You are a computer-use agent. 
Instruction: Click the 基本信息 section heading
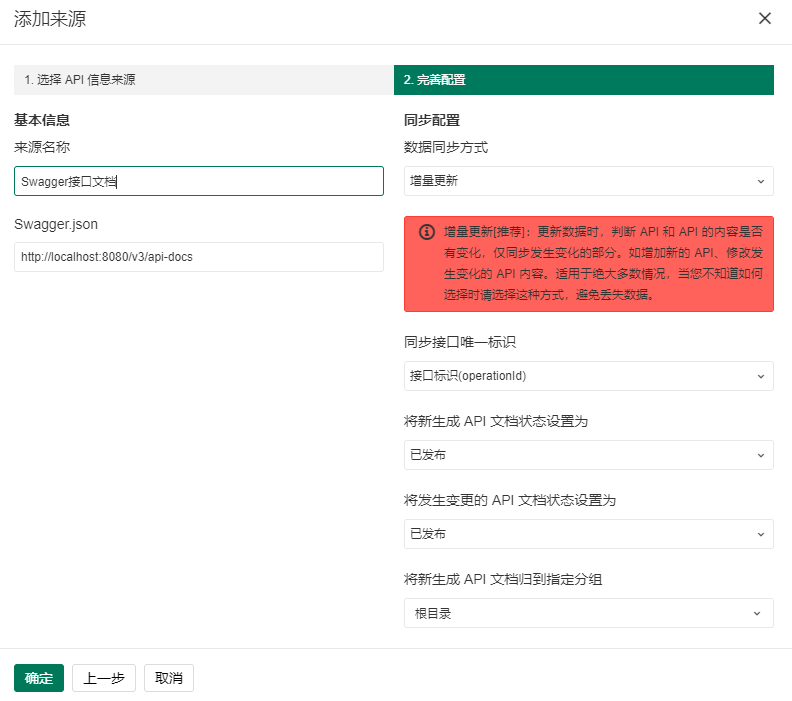[x=42, y=120]
